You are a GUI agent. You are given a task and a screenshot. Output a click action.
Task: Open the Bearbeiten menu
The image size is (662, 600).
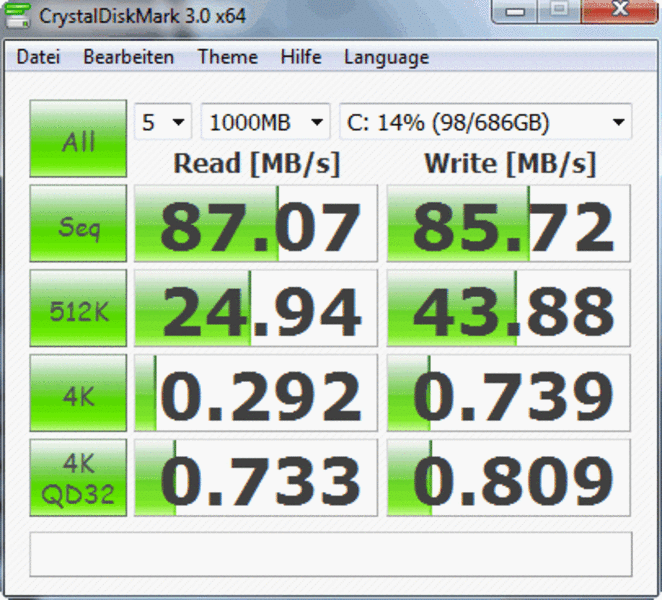pyautogui.click(x=128, y=57)
